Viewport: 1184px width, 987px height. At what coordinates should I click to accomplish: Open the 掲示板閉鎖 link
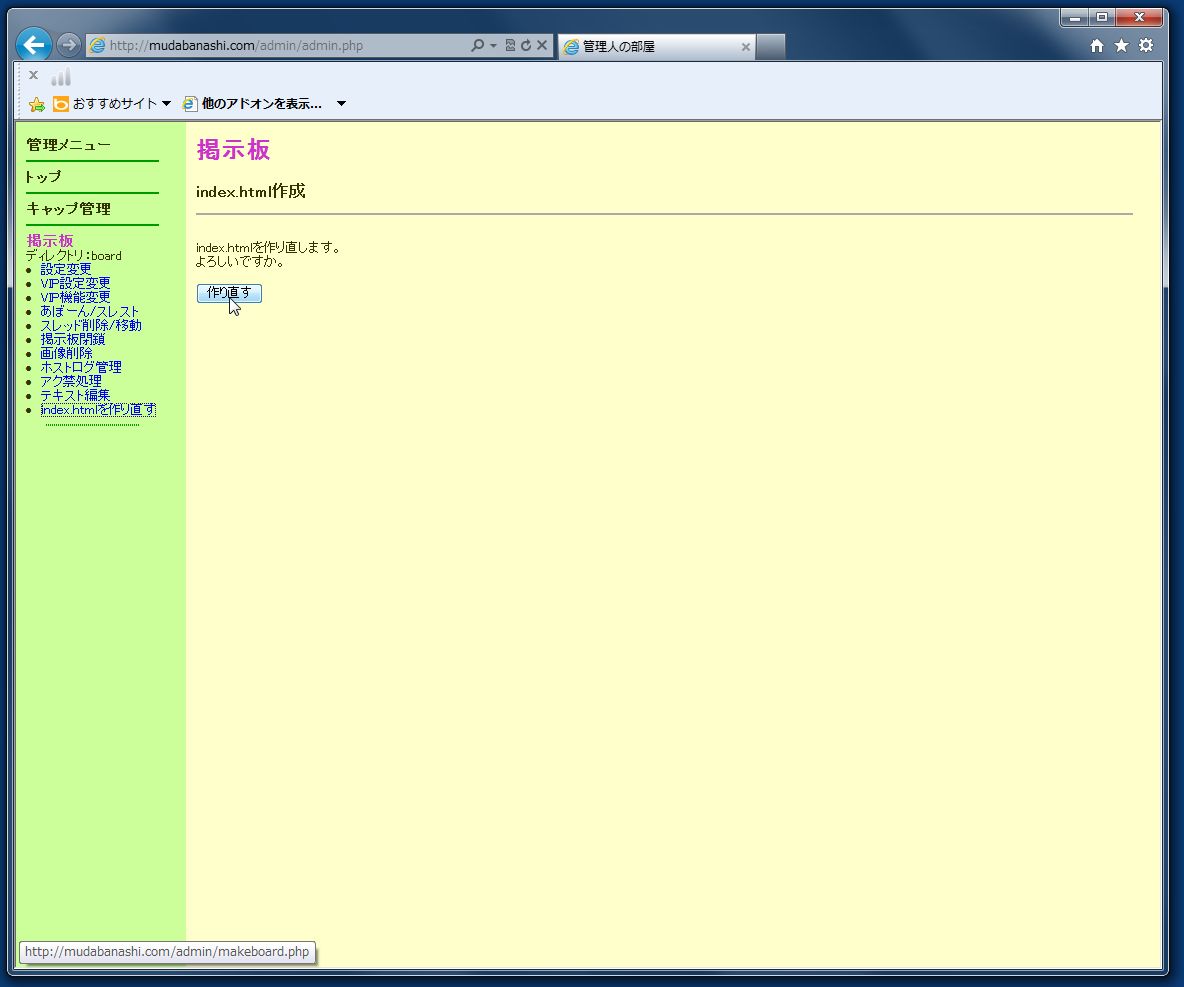(x=72, y=339)
